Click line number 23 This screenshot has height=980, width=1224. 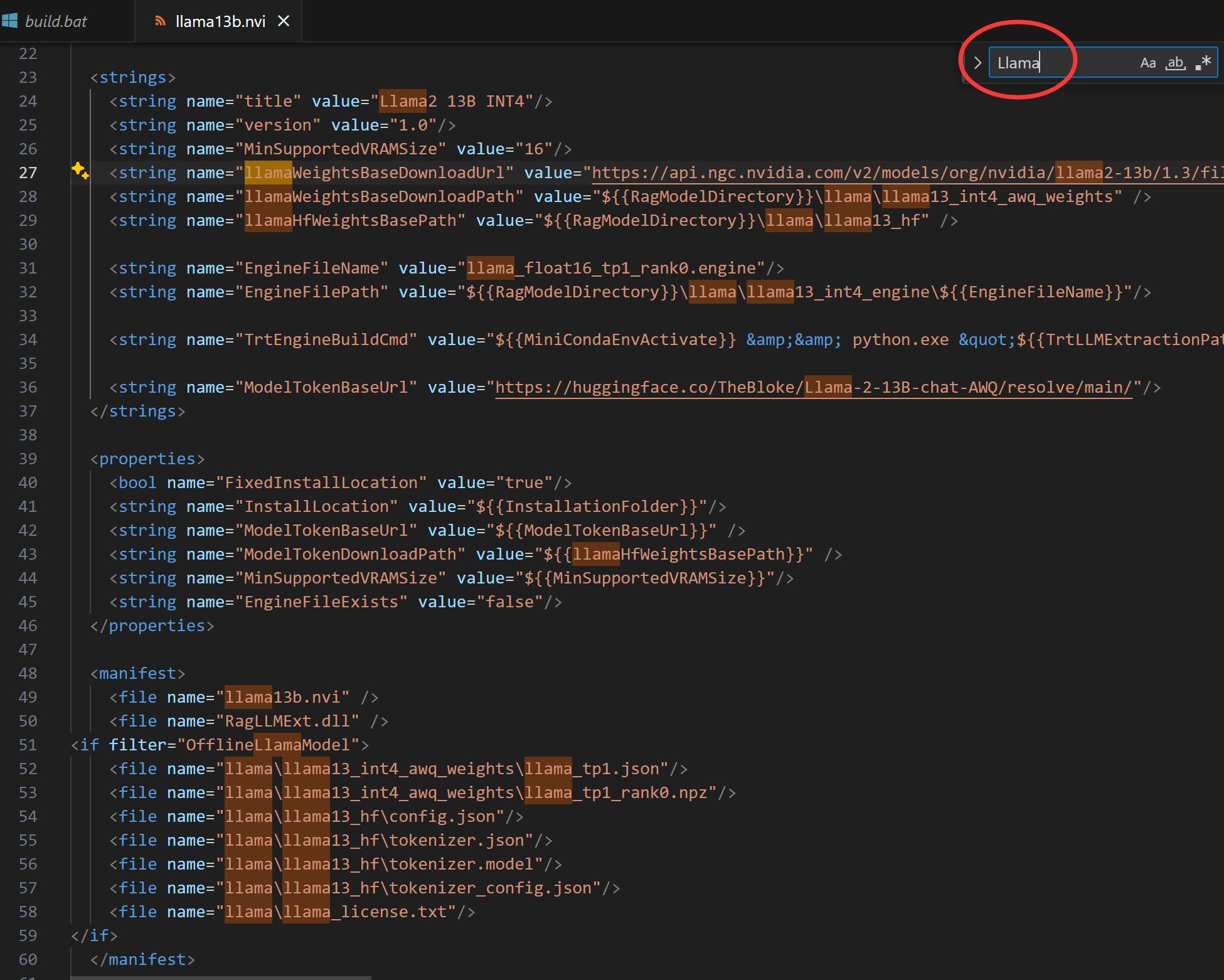28,77
